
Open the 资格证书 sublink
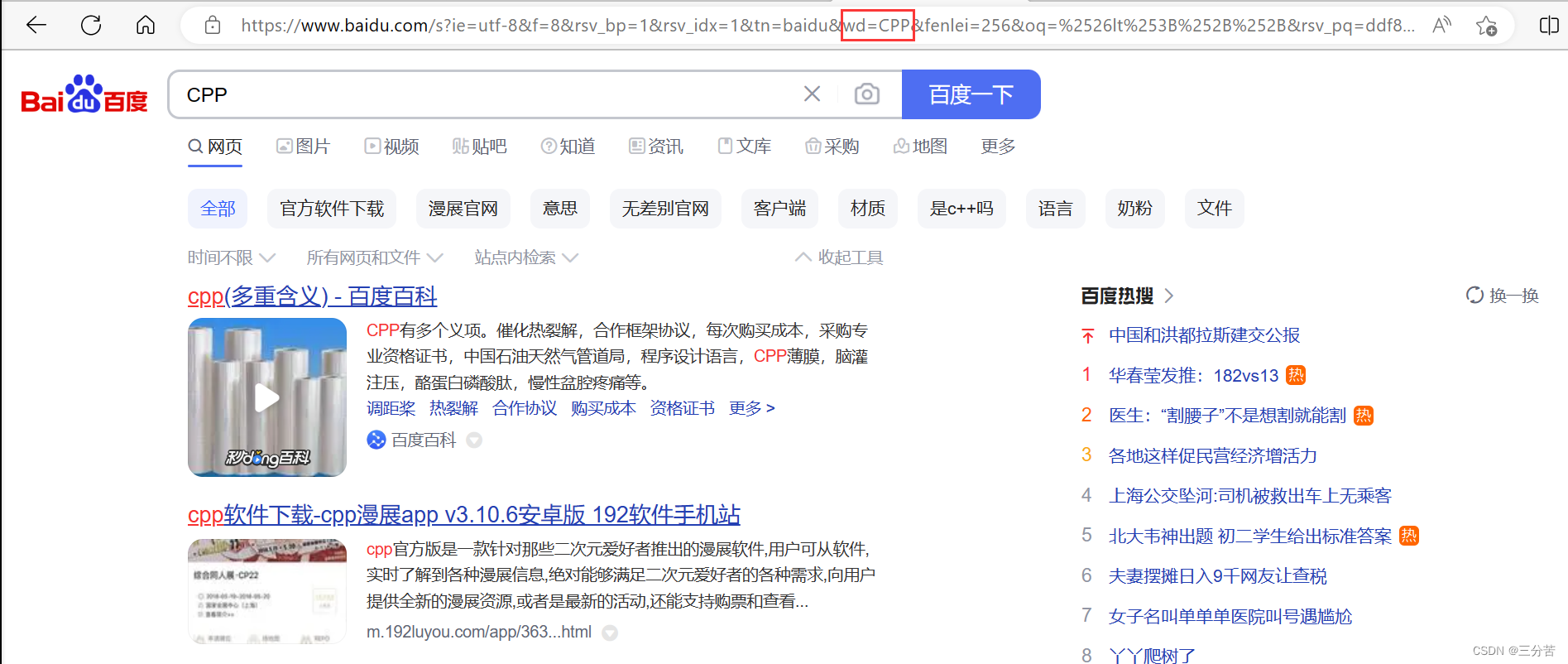click(x=682, y=408)
